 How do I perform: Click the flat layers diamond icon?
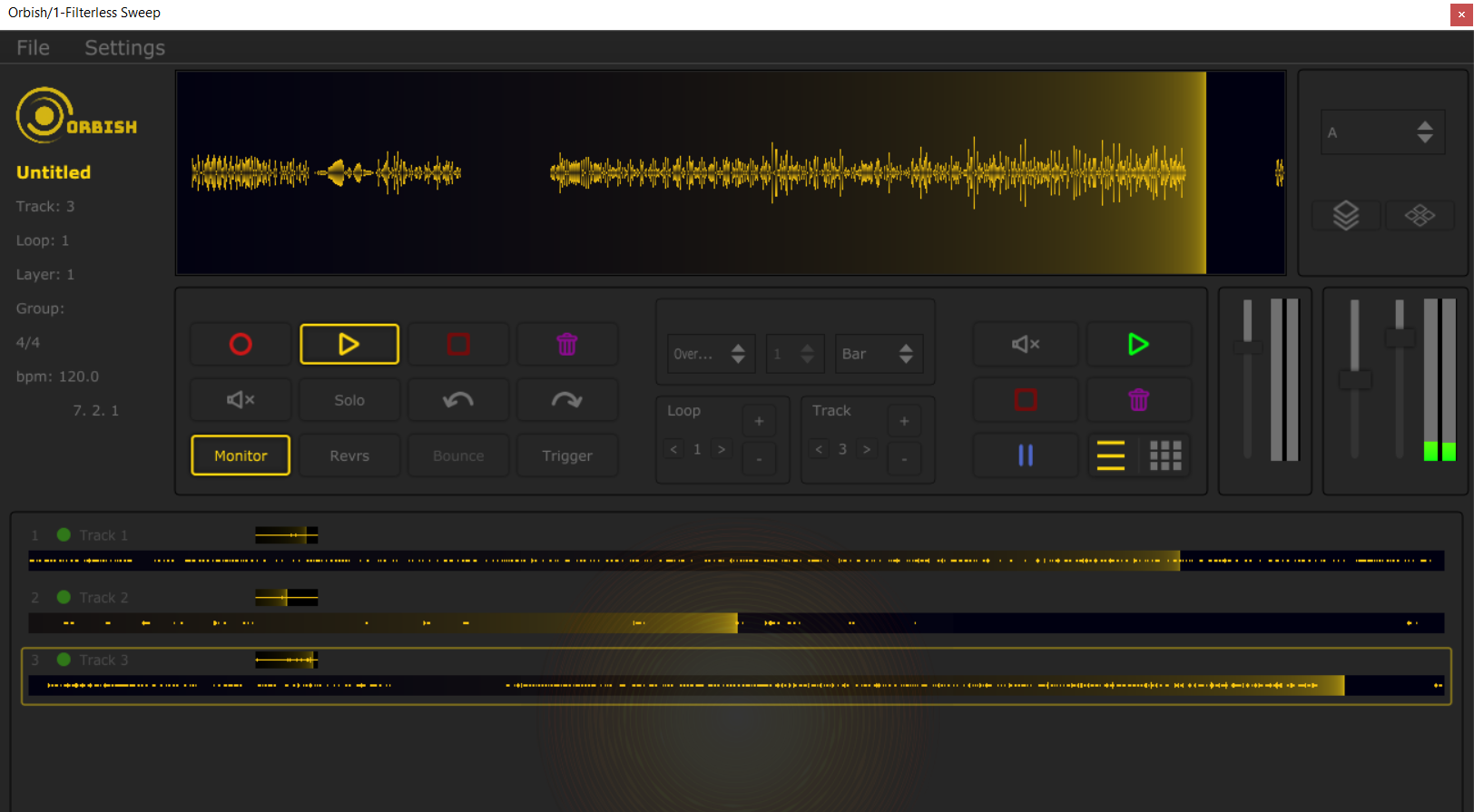(x=1420, y=216)
